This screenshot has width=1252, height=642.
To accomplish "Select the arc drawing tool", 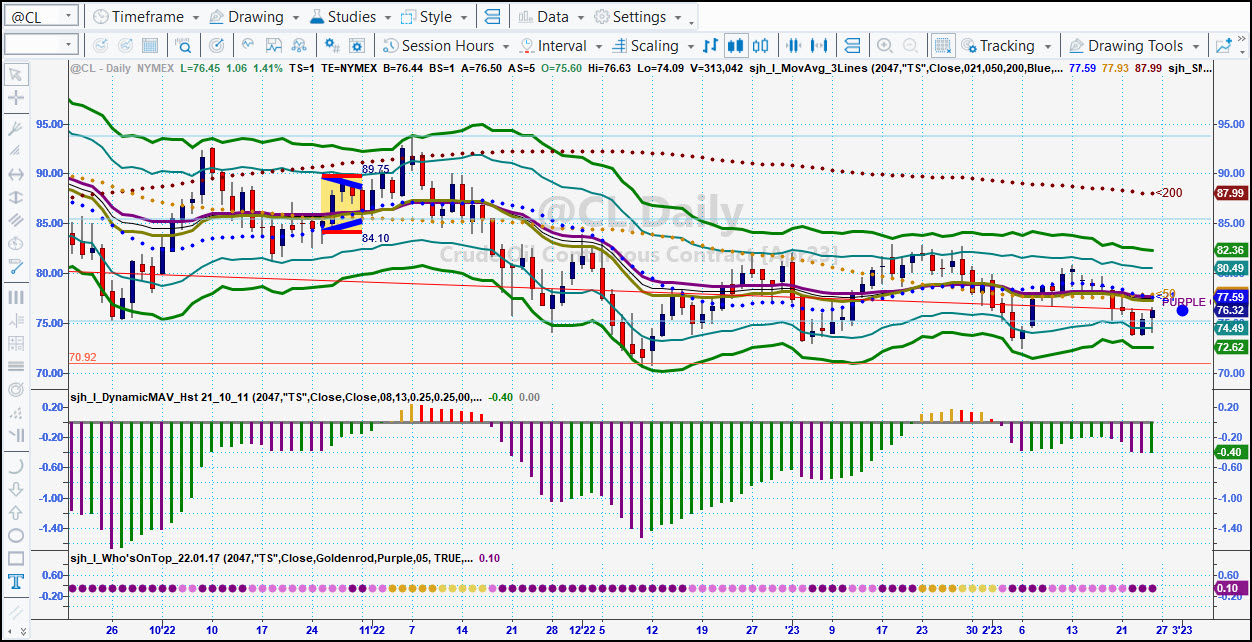I will coord(16,466).
